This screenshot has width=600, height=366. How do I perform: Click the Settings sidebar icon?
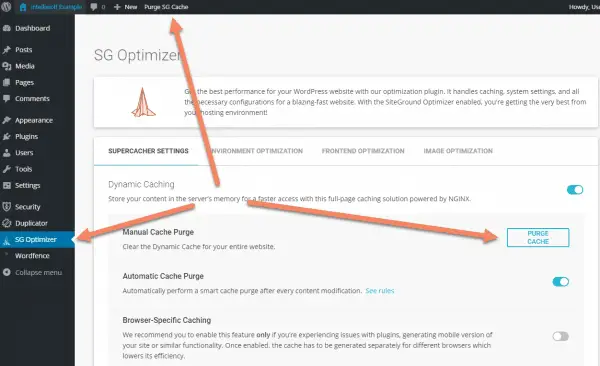[7, 185]
